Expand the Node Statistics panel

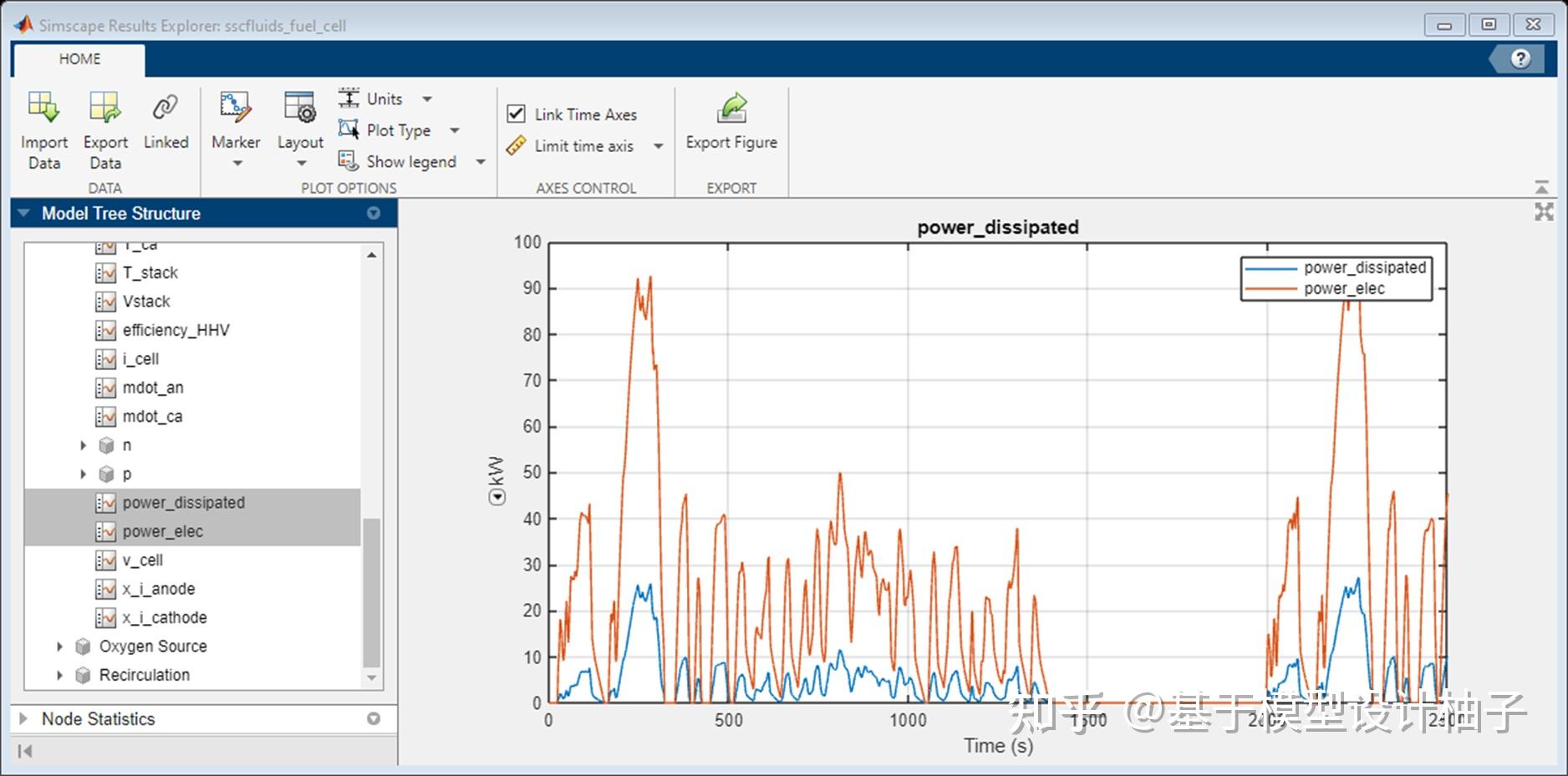(x=23, y=719)
